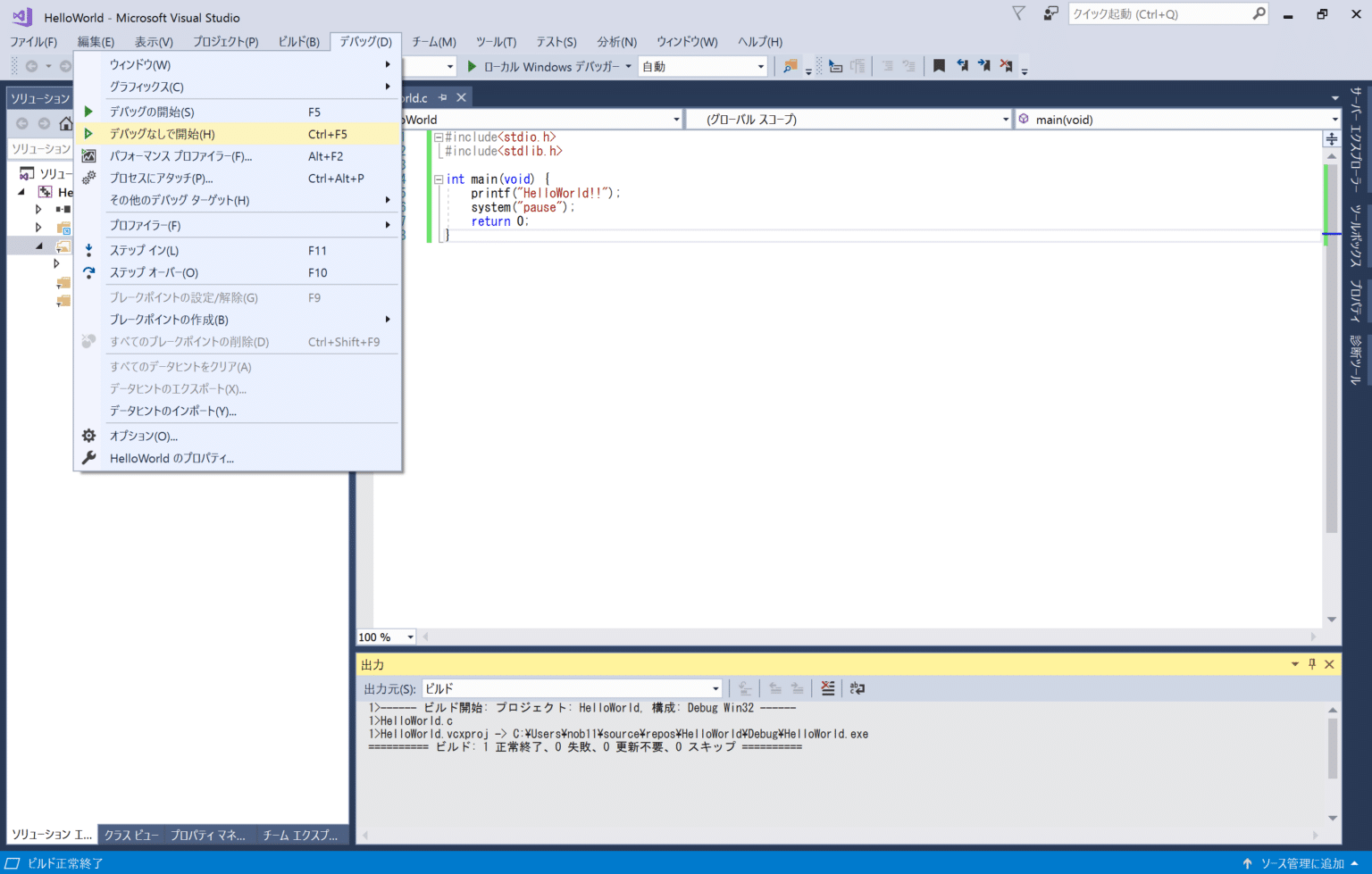The width and height of the screenshot is (1372, 874).
Task: Switch to the クラス ビュー tab
Action: [x=130, y=834]
